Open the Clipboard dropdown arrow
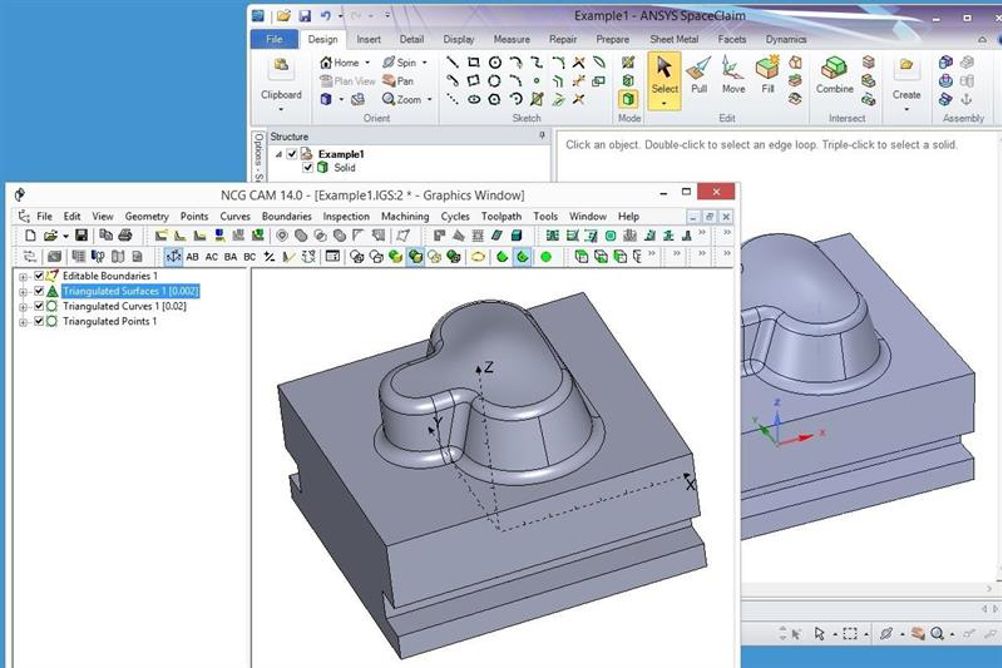 [x=281, y=109]
